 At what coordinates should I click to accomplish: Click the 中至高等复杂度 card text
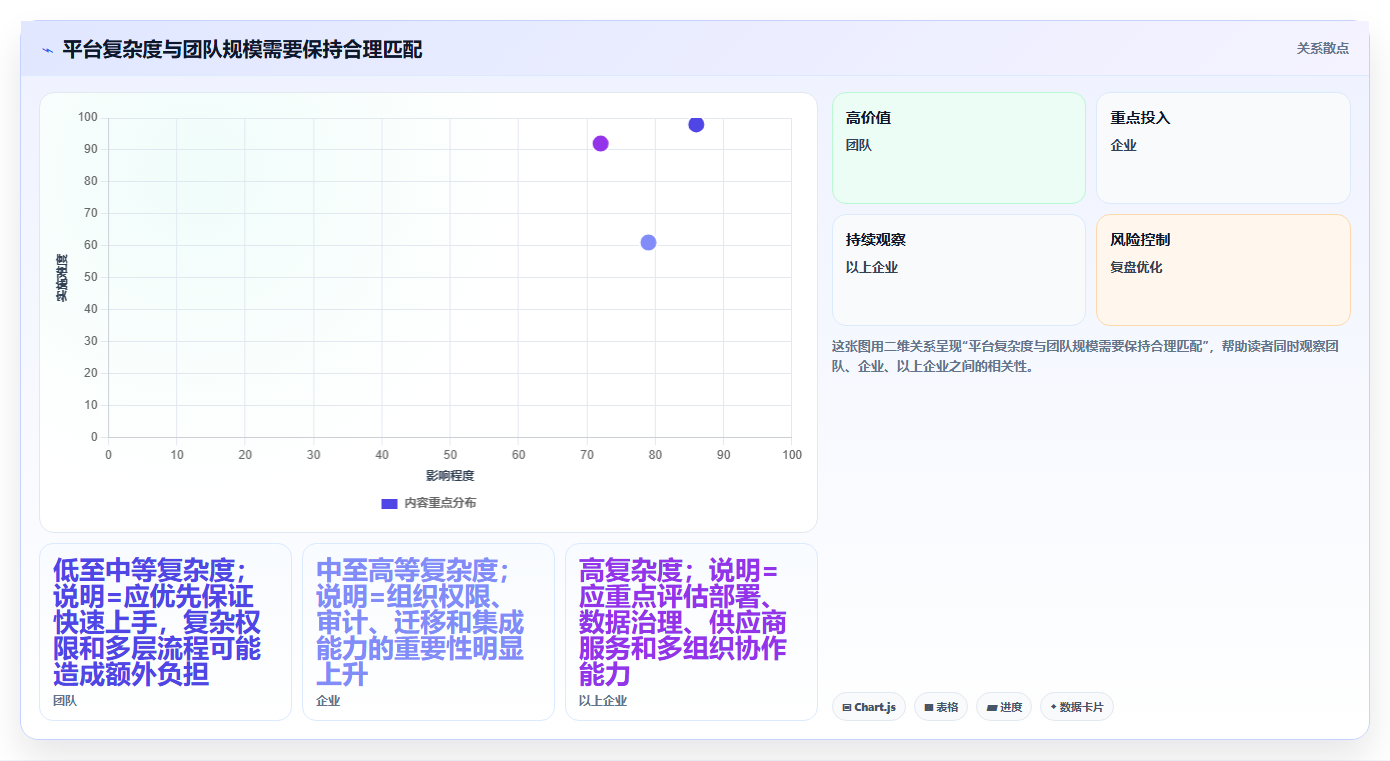[420, 622]
